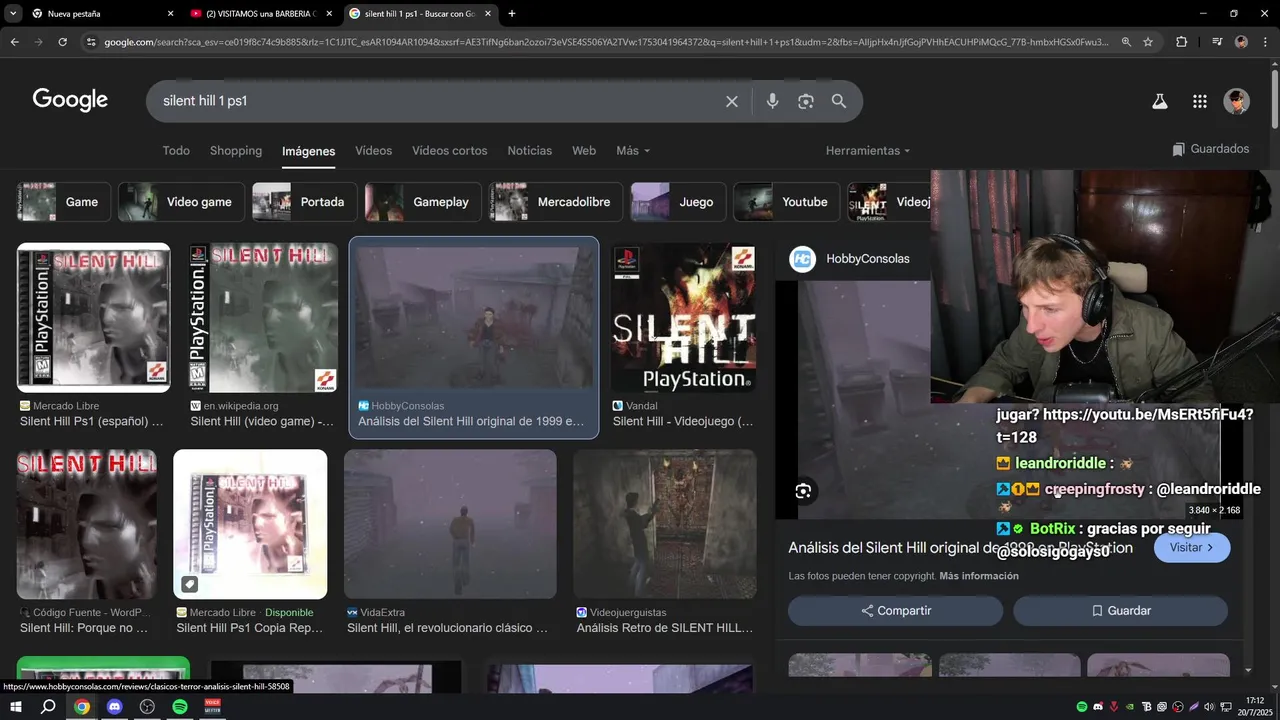Image resolution: width=1280 pixels, height=720 pixels.
Task: Bookmark this page with the star icon
Action: [x=1148, y=42]
